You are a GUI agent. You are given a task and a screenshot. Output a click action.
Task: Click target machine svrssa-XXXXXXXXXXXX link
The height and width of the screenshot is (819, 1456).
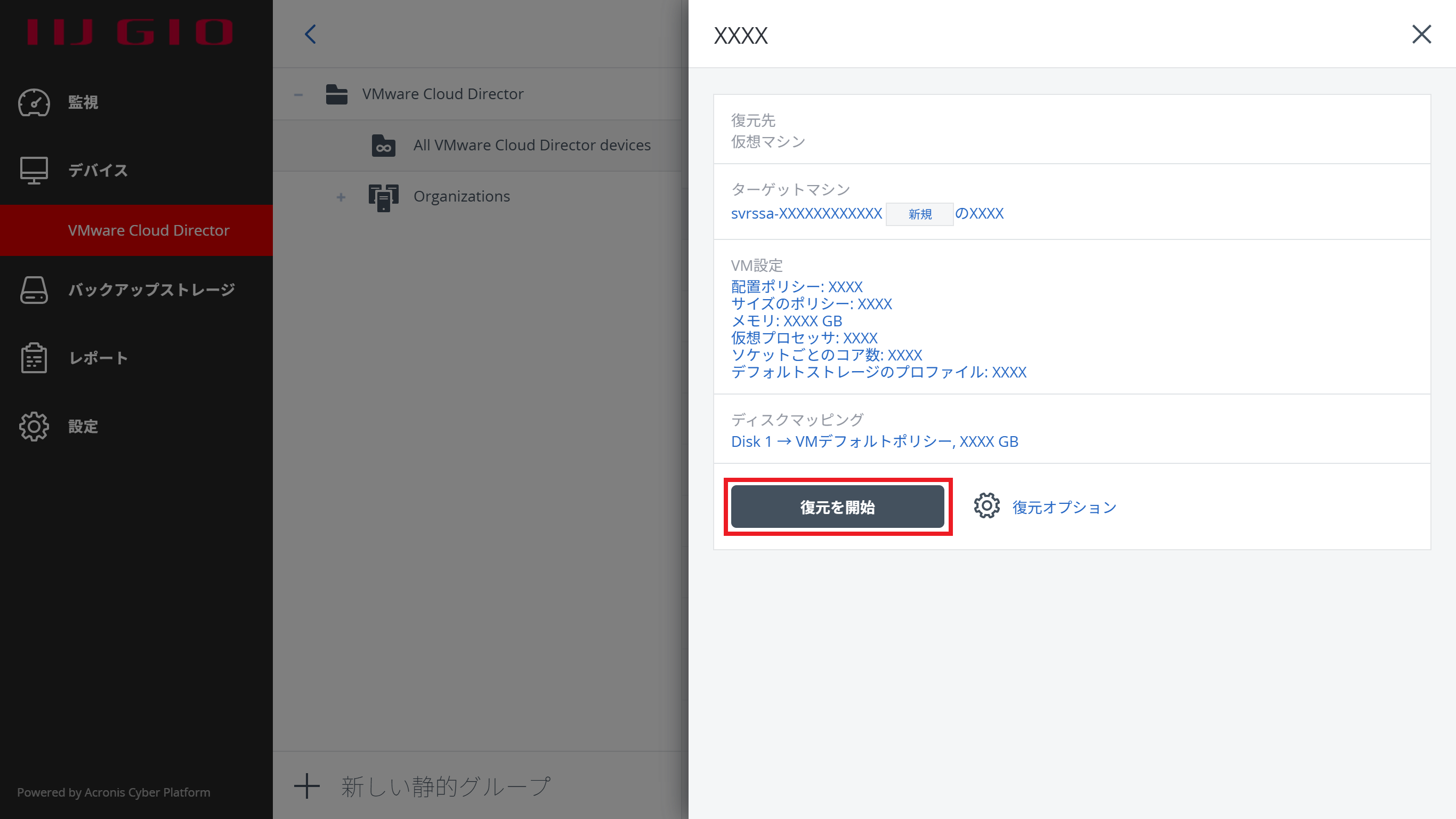pos(806,214)
